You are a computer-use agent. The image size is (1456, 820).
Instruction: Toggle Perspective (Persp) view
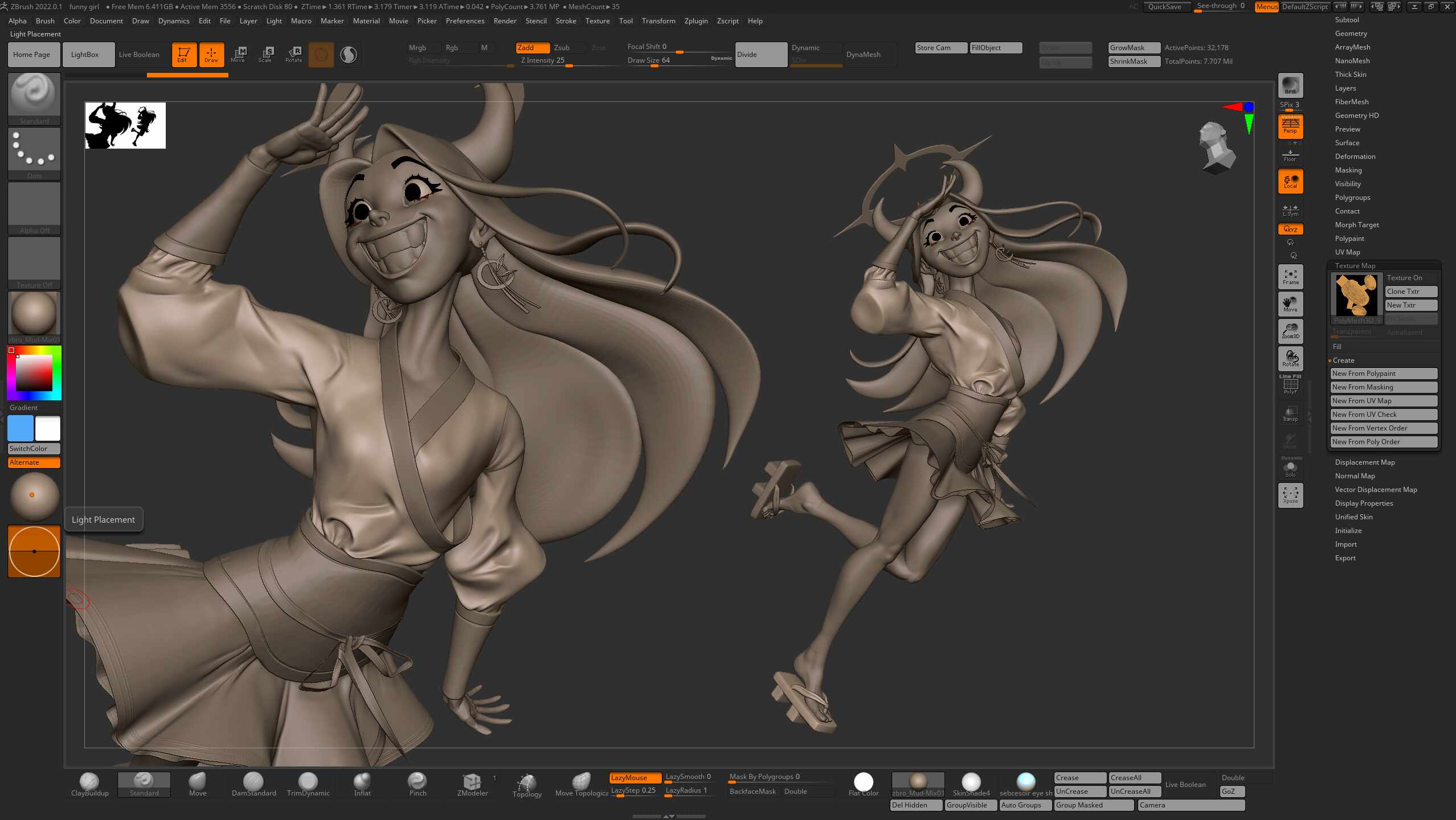click(x=1290, y=125)
